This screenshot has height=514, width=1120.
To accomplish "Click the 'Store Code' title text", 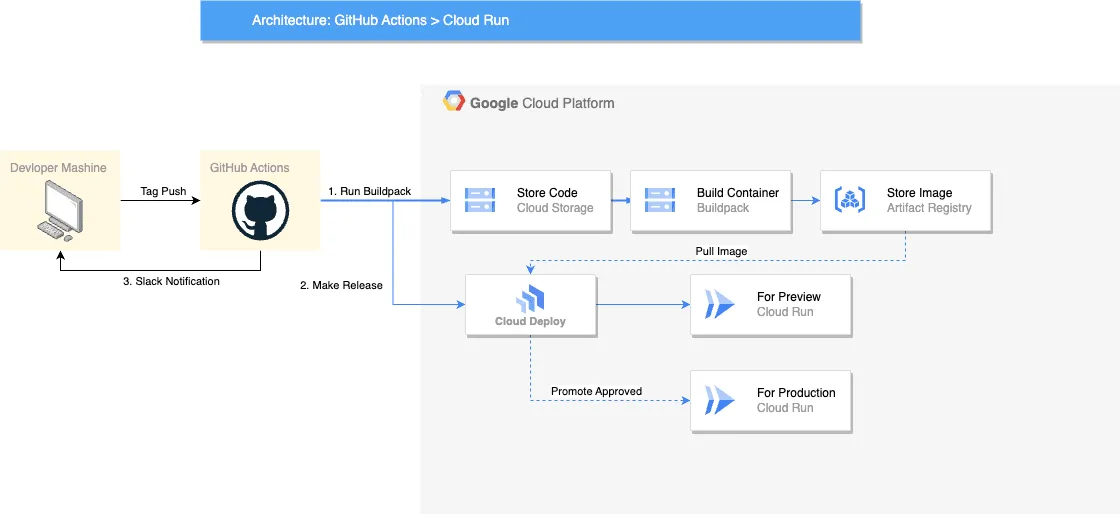I will click(x=547, y=193).
